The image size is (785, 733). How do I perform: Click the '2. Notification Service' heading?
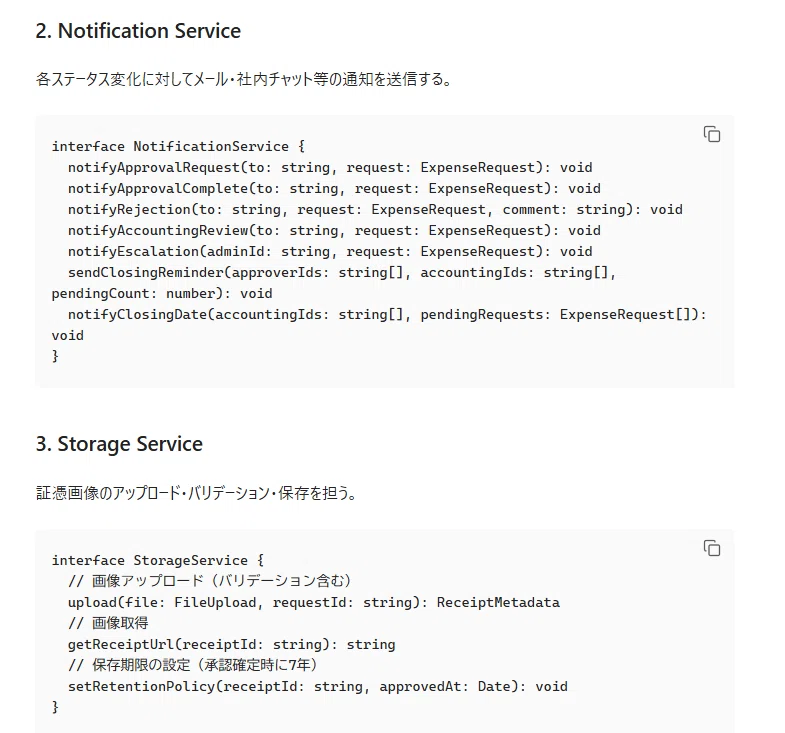pyautogui.click(x=138, y=31)
